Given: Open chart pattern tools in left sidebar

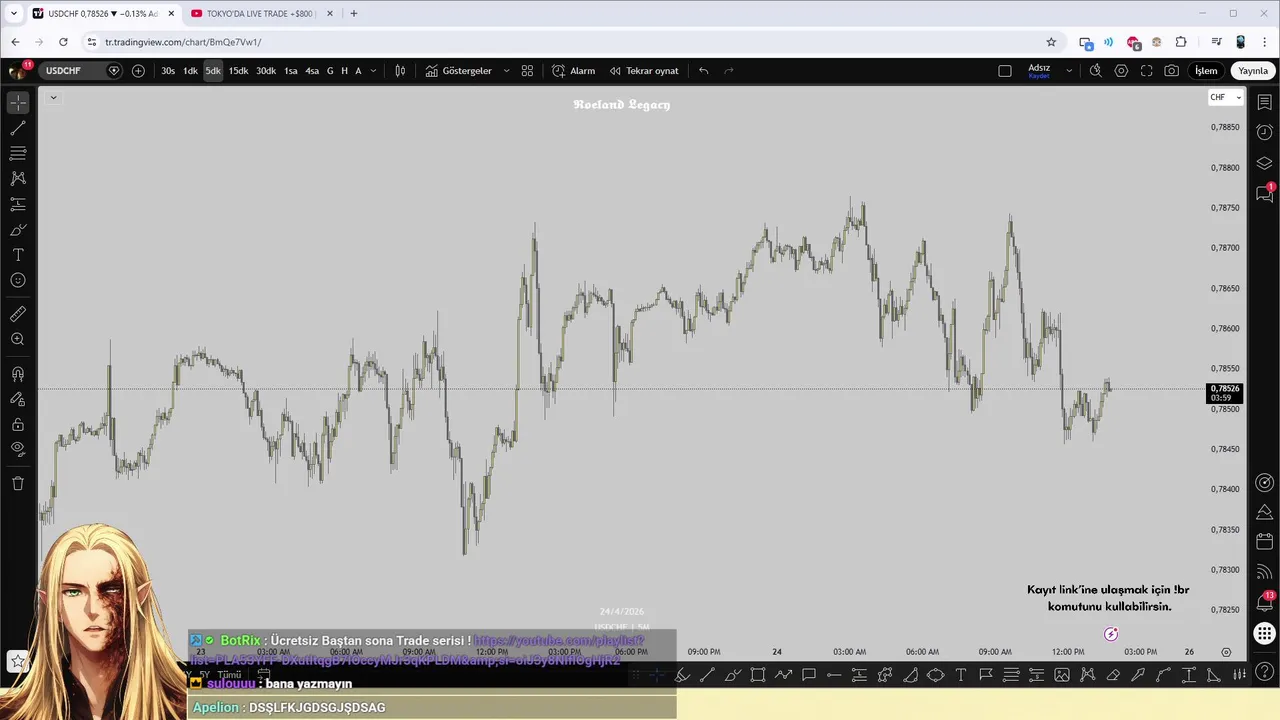Looking at the screenshot, I should click(x=18, y=178).
